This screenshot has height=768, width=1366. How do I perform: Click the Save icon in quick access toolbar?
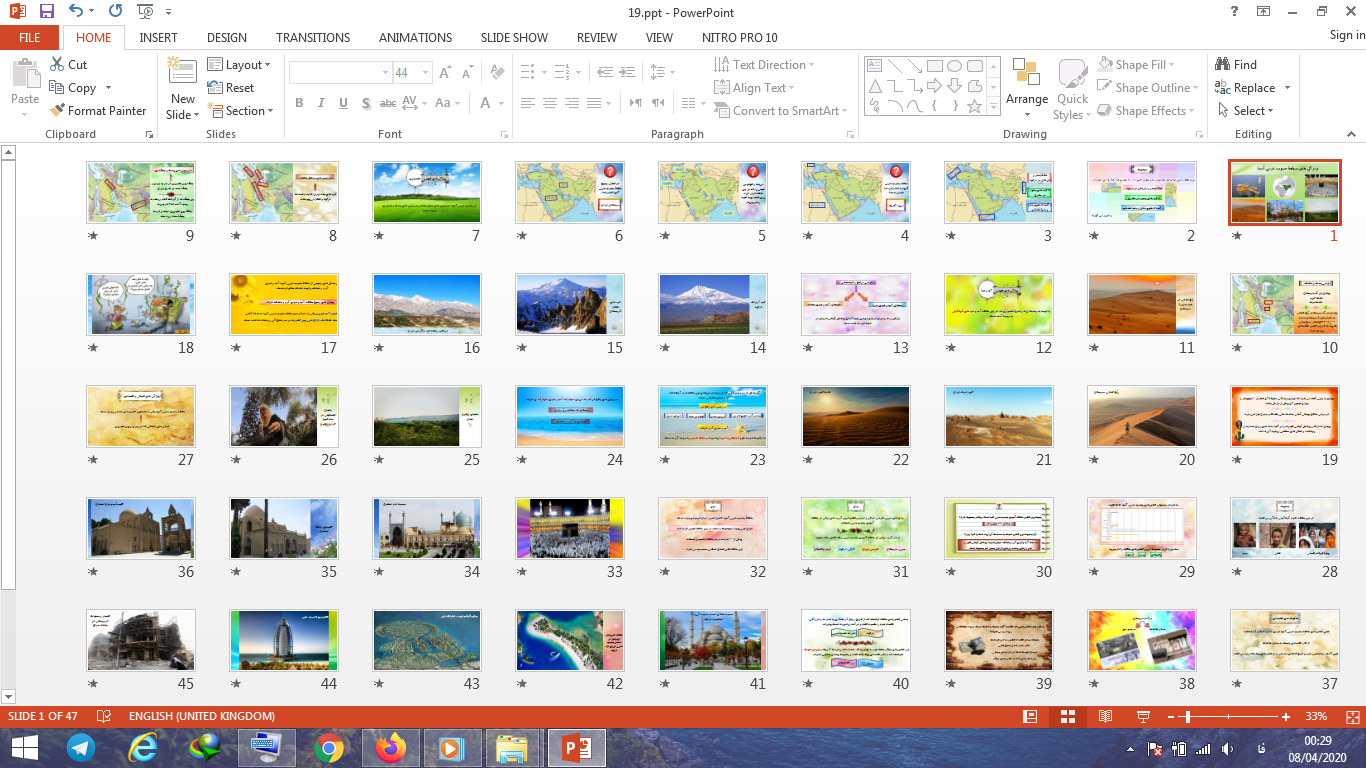pyautogui.click(x=47, y=12)
